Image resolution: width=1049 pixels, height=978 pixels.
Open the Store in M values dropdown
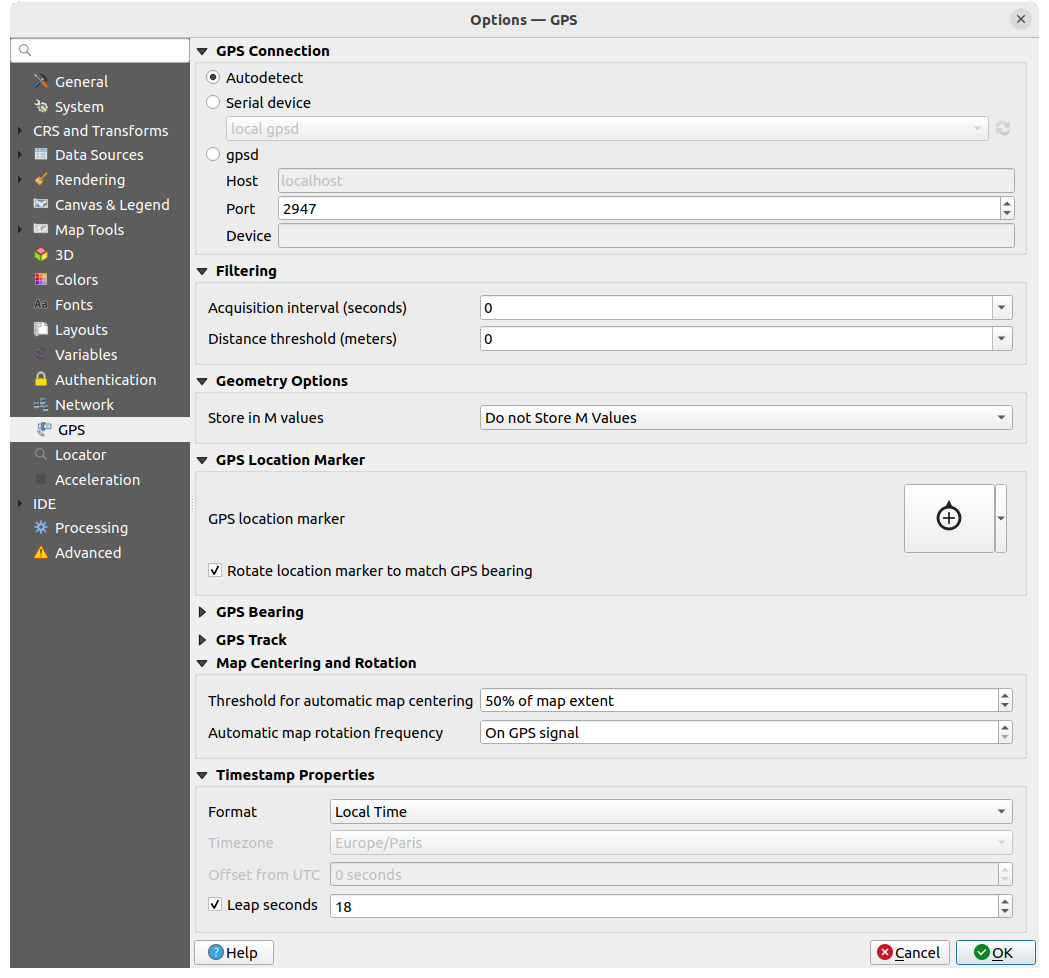coord(745,418)
